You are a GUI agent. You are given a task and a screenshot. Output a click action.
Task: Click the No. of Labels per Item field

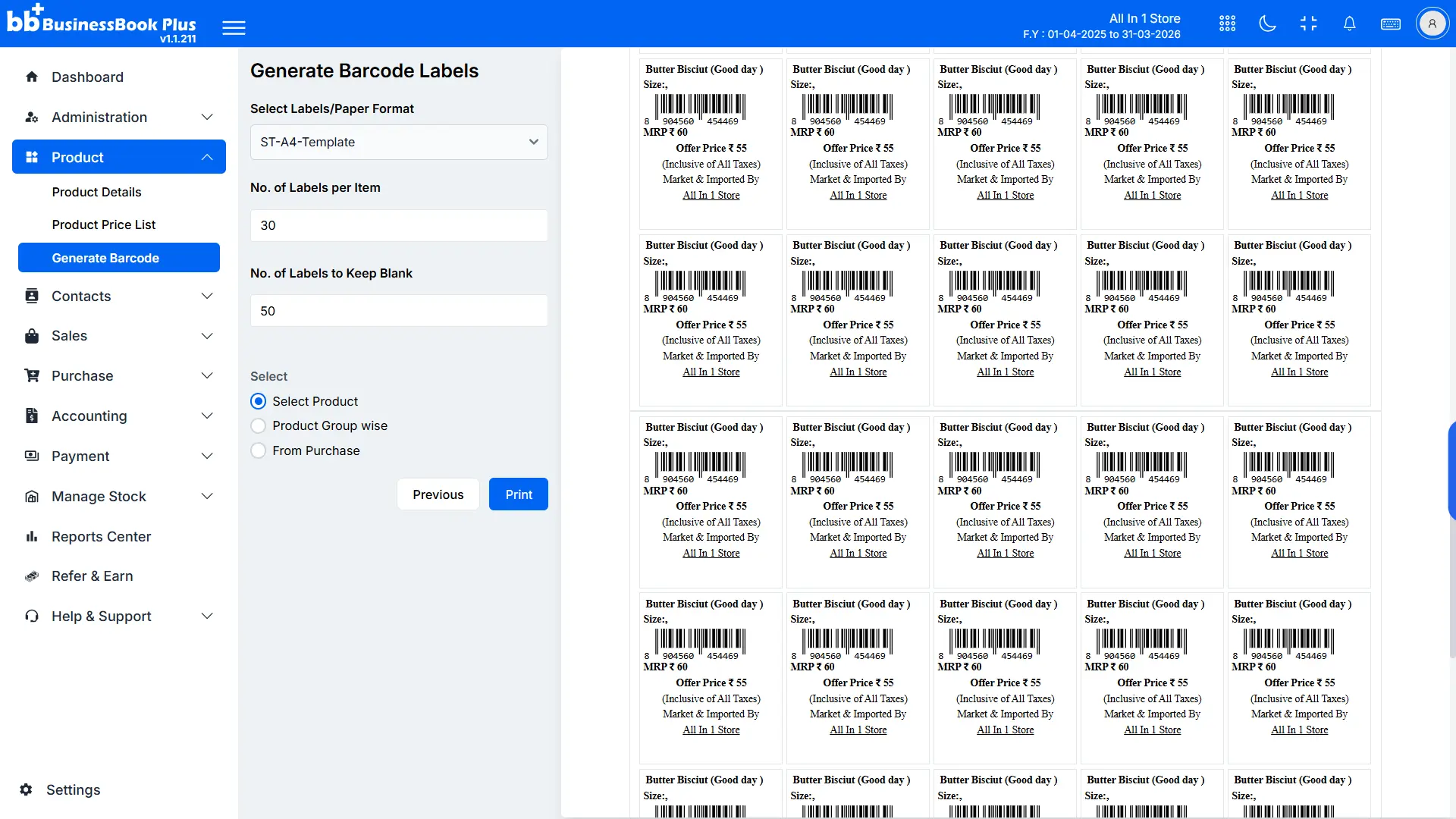point(398,225)
